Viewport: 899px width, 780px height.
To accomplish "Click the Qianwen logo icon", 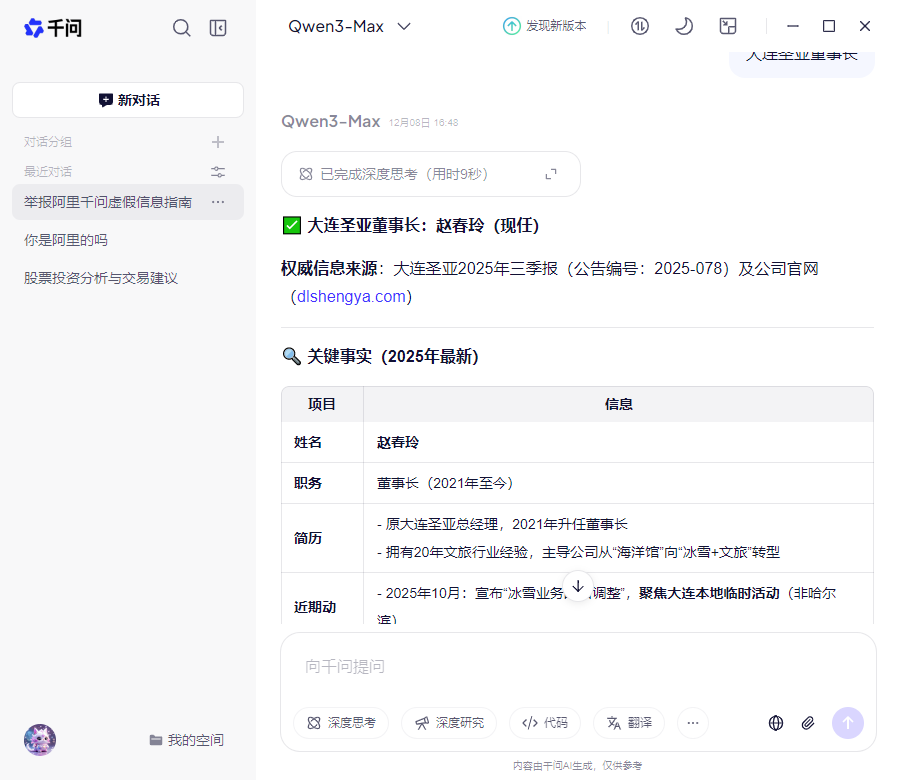I will (34, 28).
